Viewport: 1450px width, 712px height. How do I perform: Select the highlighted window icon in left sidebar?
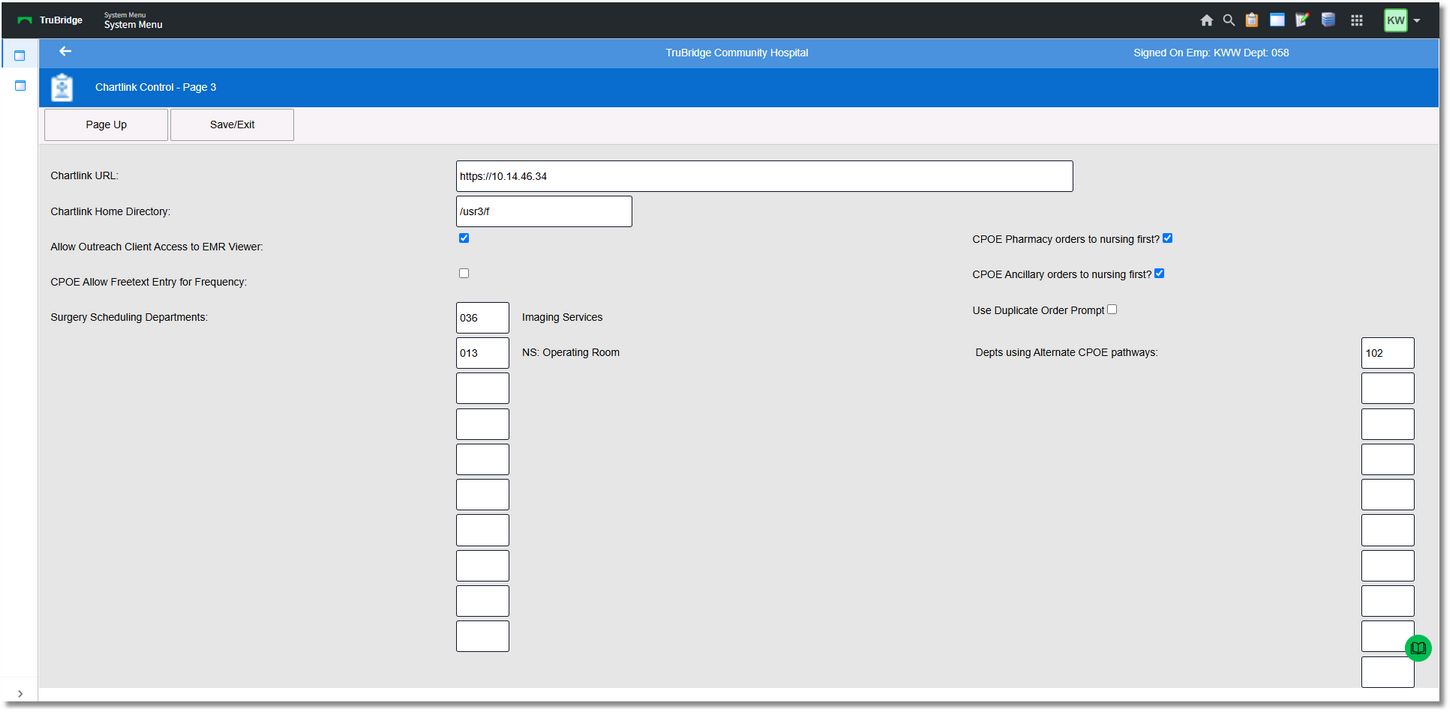coord(19,55)
